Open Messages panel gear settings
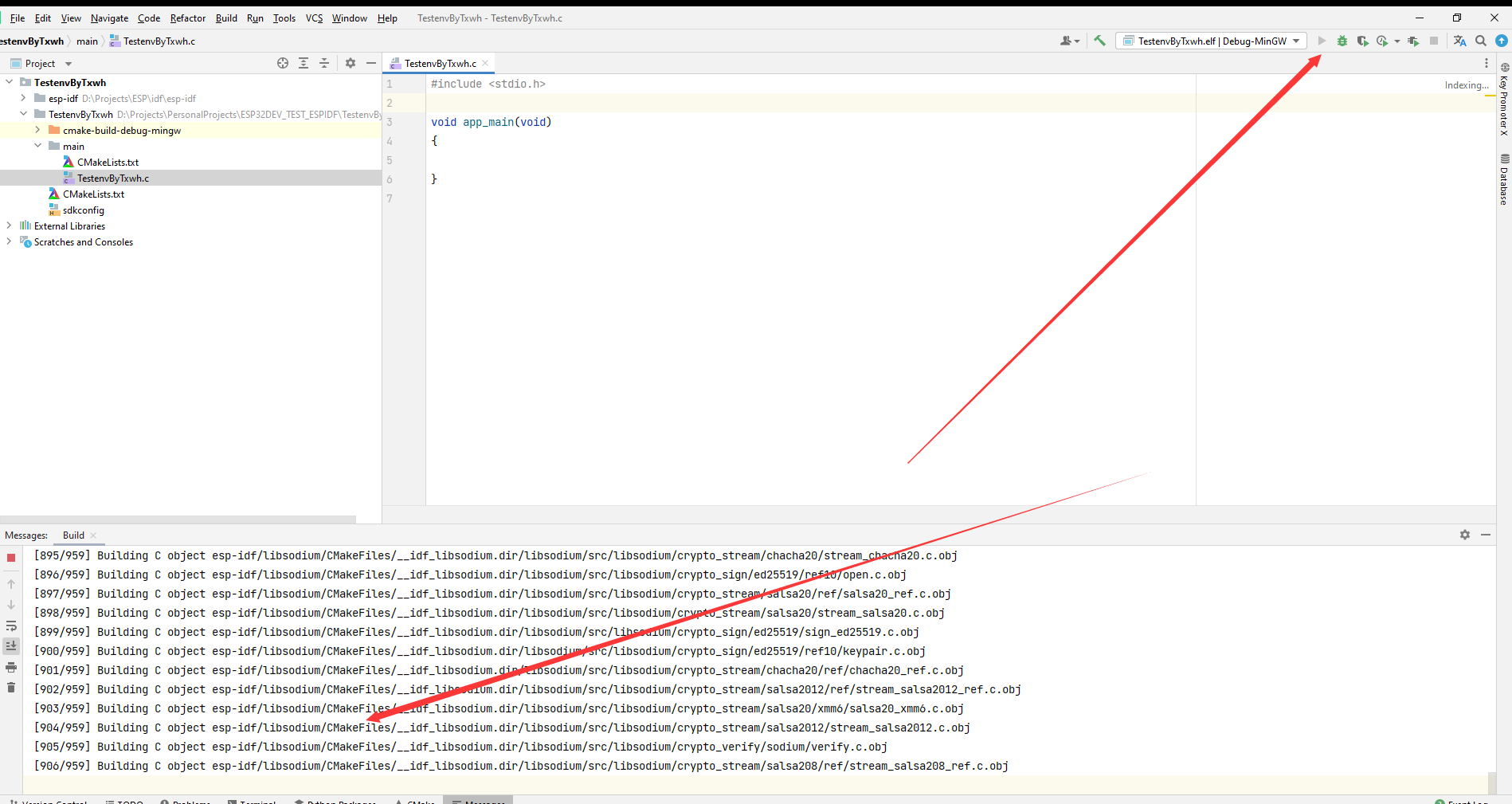This screenshot has height=804, width=1512. pos(1465,535)
